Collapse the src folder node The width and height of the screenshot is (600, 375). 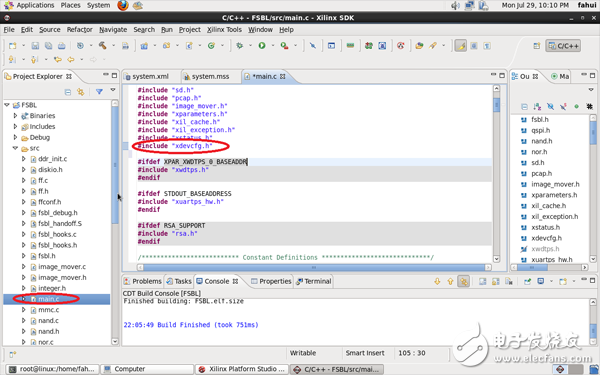click(x=15, y=148)
